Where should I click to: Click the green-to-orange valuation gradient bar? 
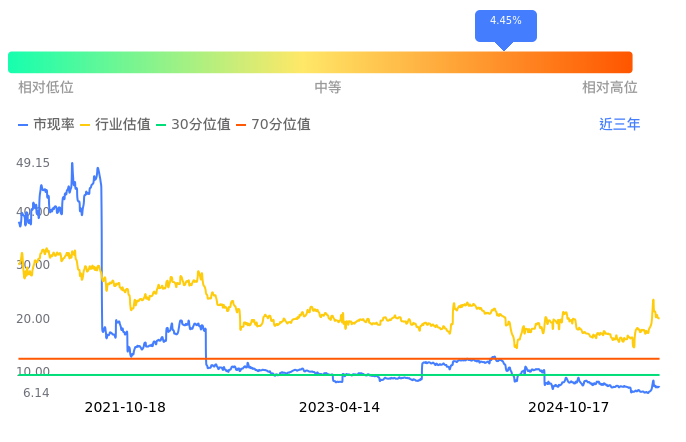point(320,62)
